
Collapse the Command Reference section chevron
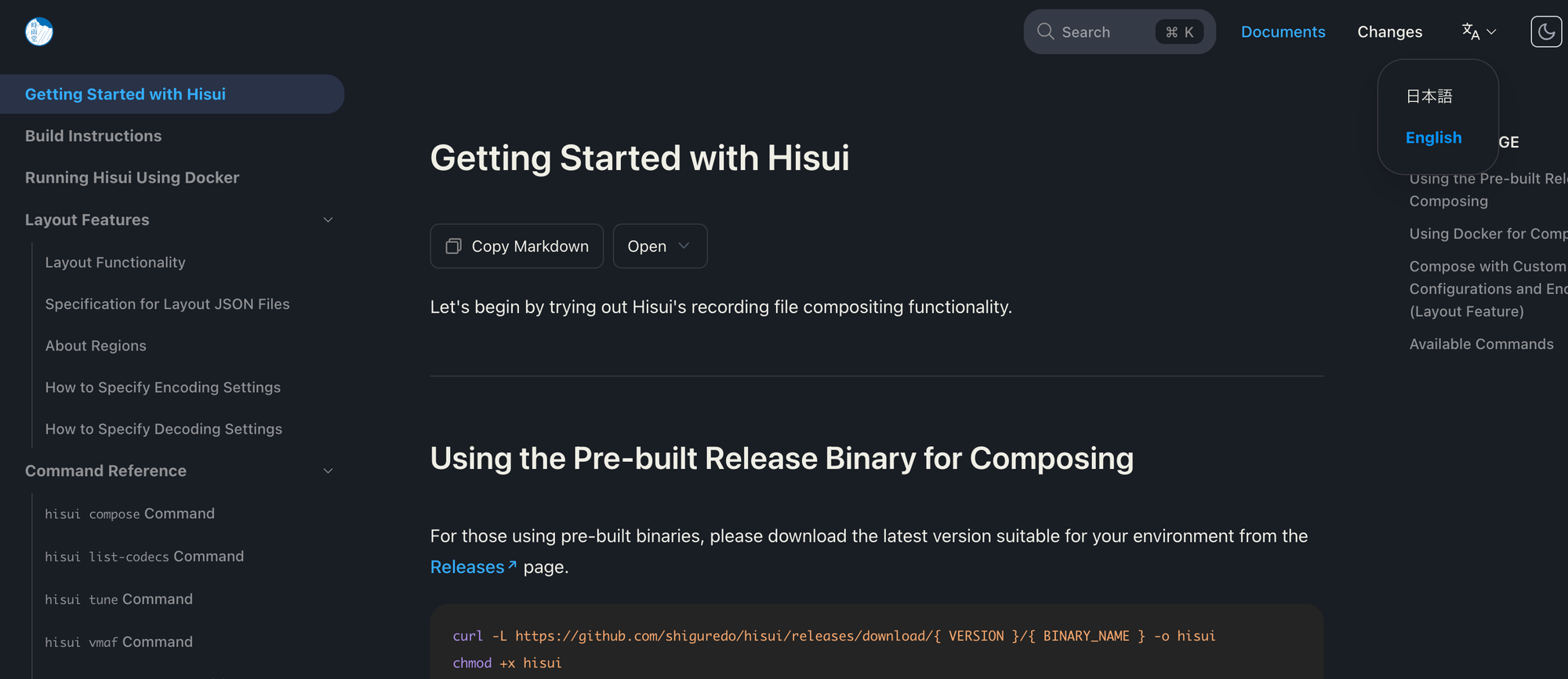(328, 471)
